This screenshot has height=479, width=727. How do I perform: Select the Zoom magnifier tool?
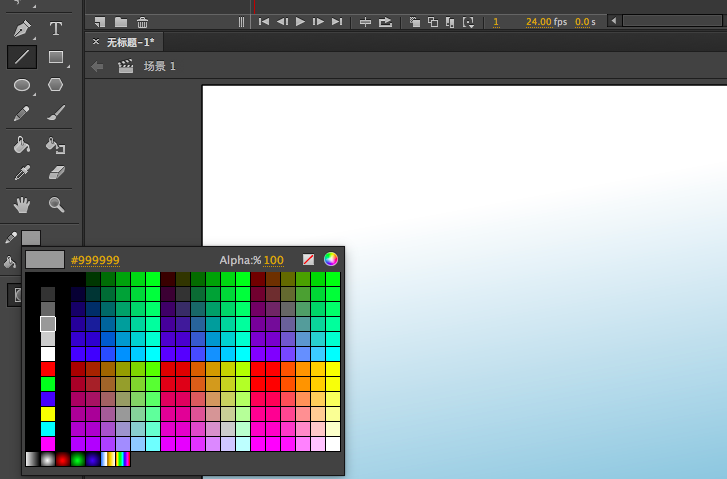click(56, 204)
